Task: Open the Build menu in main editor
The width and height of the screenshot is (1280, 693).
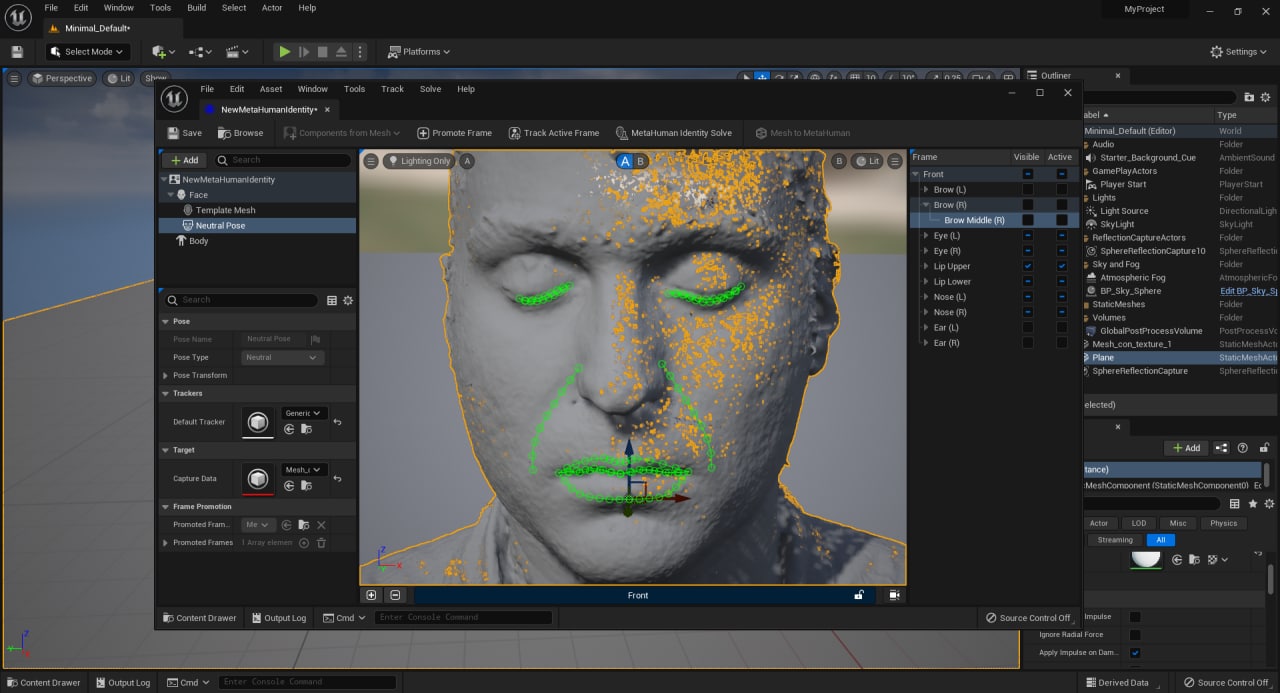Action: click(x=196, y=7)
